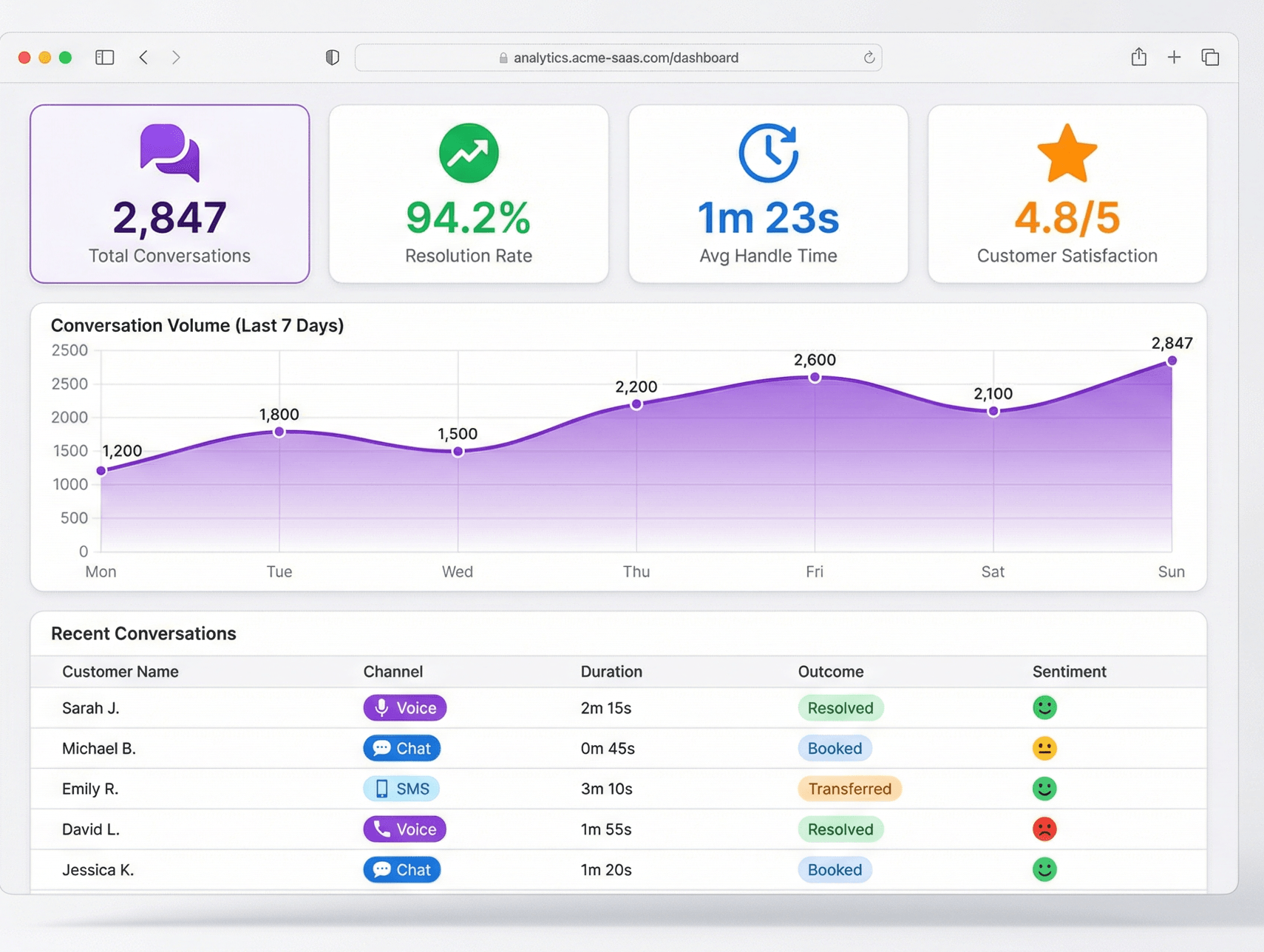The width and height of the screenshot is (1264, 952).
Task: Sort by the Channel column header
Action: (393, 672)
